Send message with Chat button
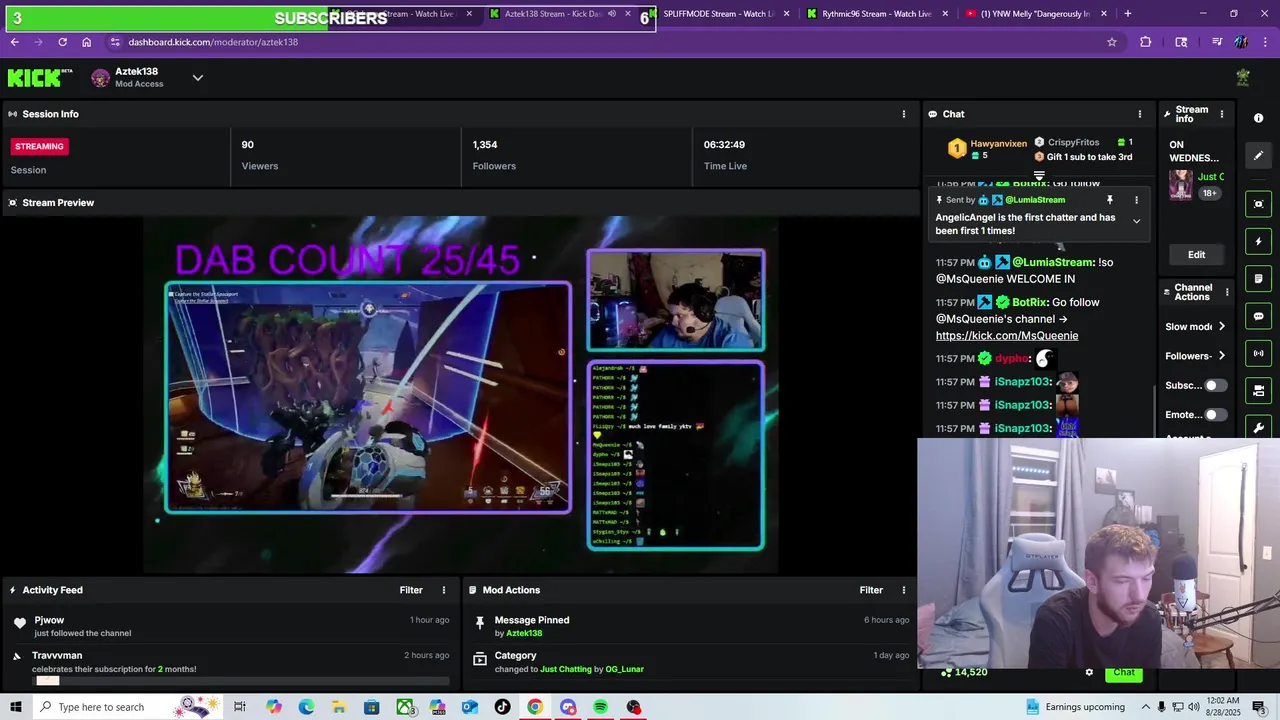The image size is (1280, 720). click(x=1124, y=672)
